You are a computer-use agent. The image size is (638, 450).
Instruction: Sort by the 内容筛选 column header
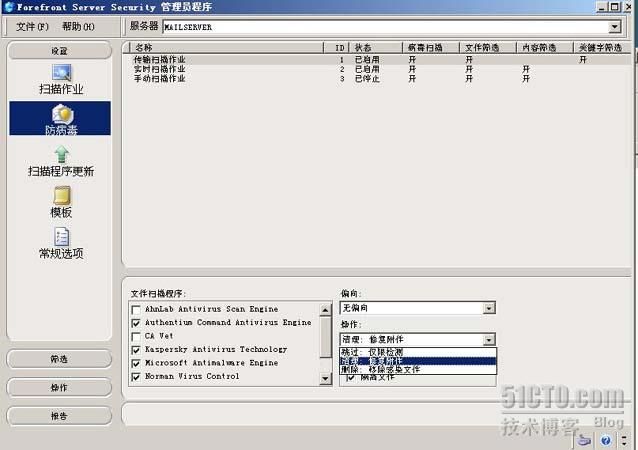[545, 48]
